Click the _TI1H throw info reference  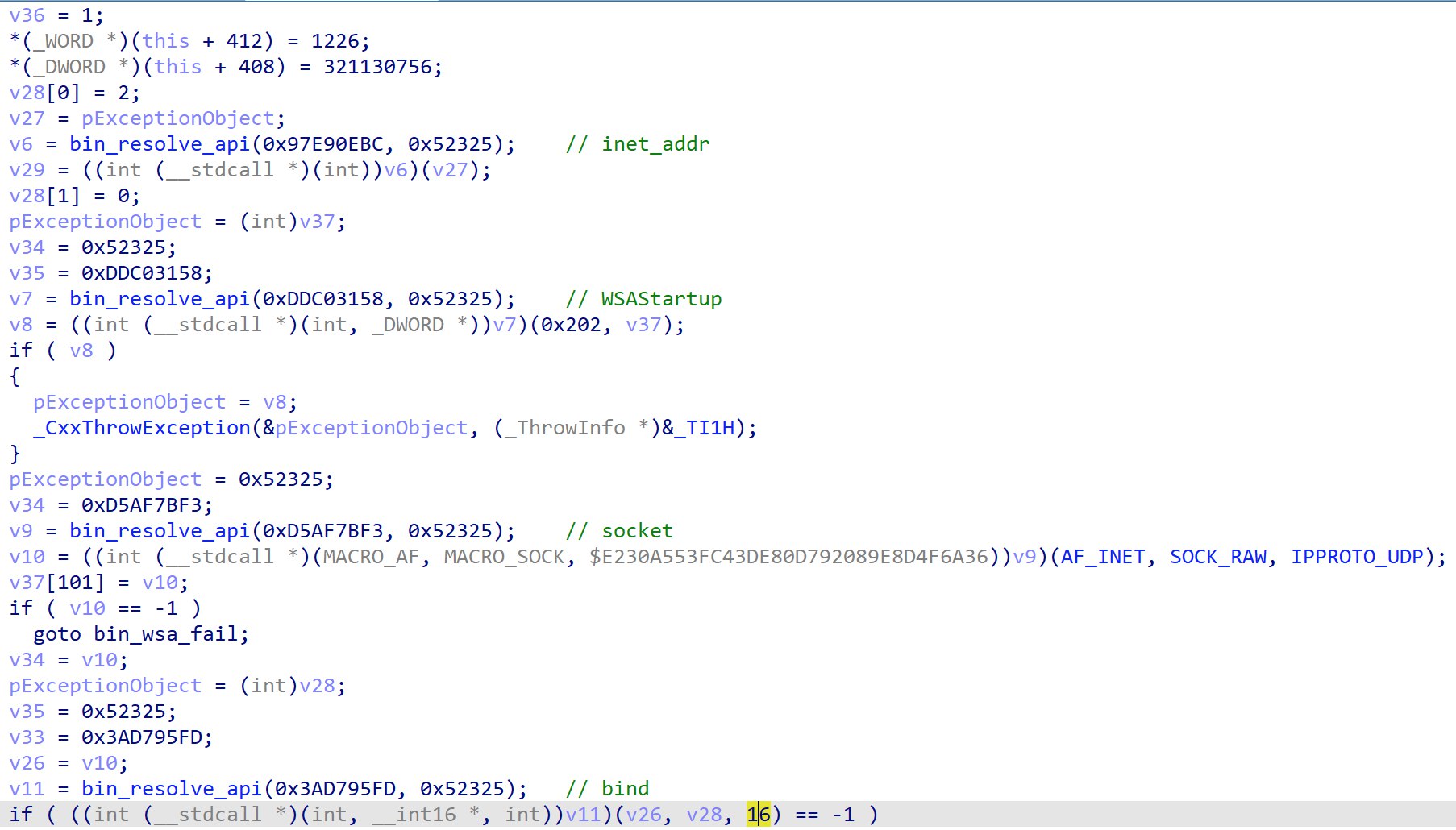click(705, 428)
